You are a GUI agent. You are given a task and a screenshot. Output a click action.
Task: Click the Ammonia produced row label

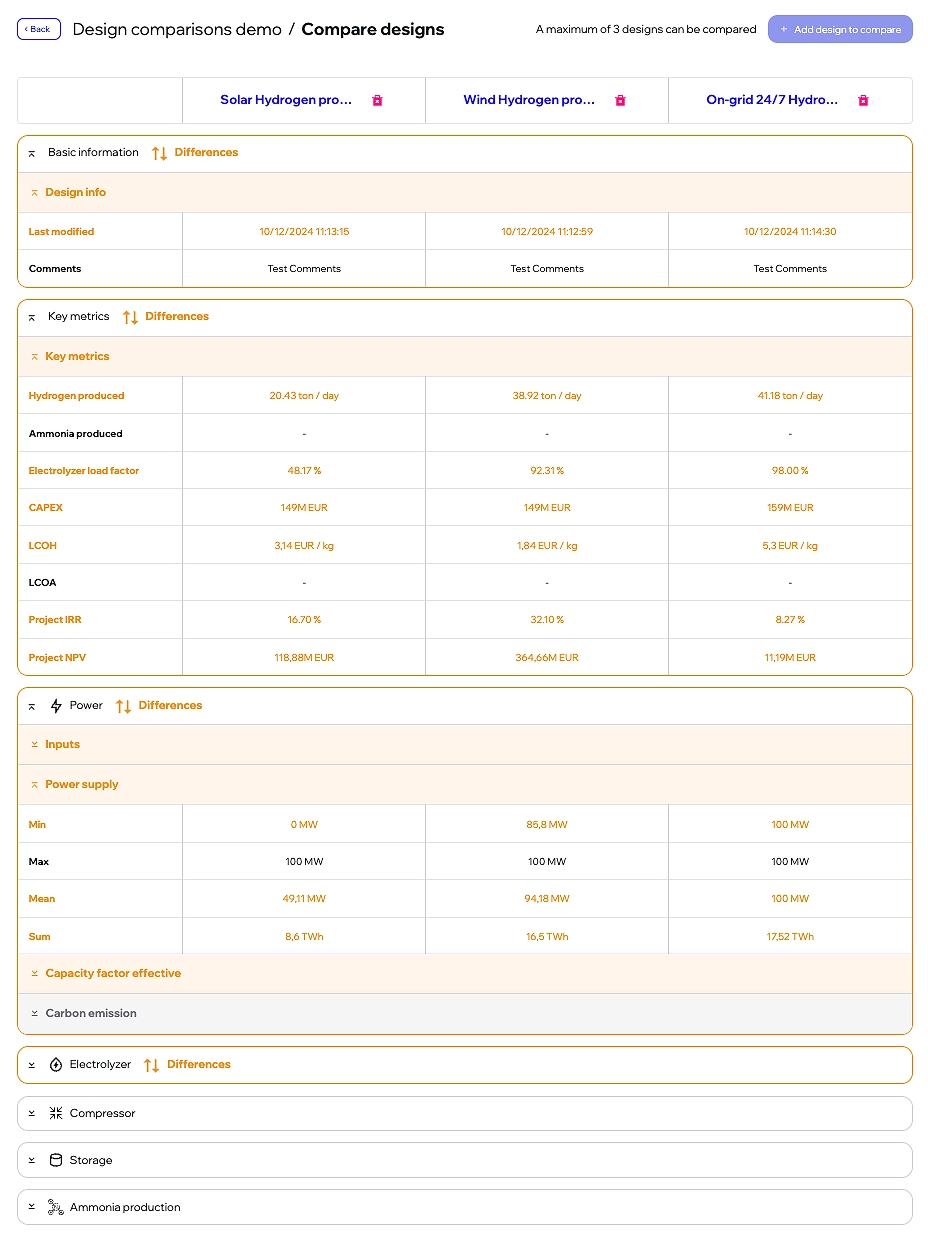coord(75,434)
